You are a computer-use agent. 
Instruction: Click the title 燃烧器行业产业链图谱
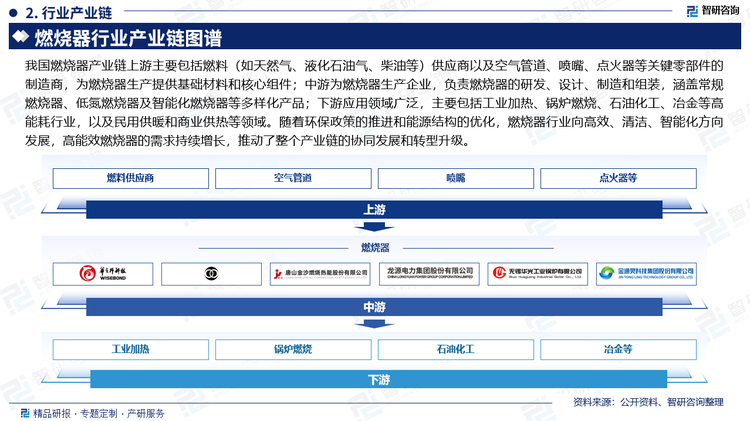(x=128, y=38)
